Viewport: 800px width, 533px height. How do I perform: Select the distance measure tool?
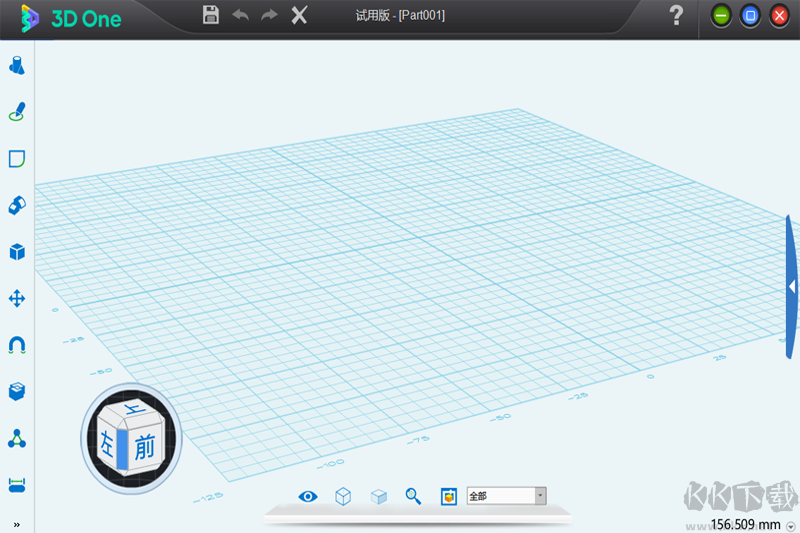coord(16,485)
